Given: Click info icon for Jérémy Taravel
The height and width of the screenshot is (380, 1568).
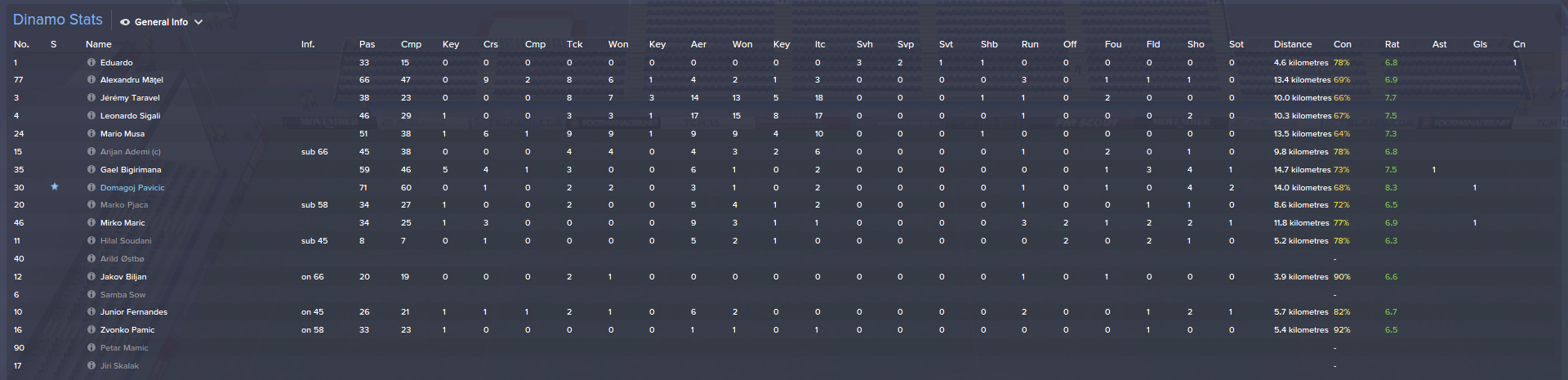Looking at the screenshot, I should click(x=91, y=98).
